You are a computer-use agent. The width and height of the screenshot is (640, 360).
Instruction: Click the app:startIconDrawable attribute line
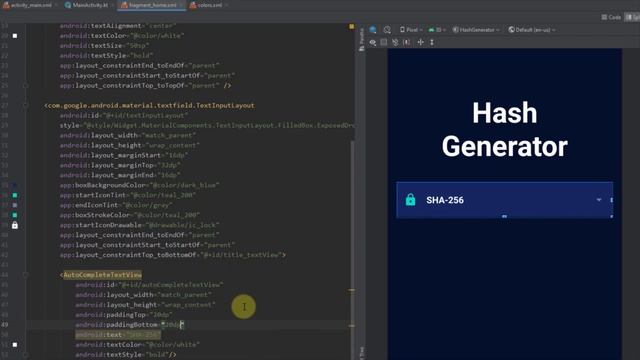[x=140, y=225]
